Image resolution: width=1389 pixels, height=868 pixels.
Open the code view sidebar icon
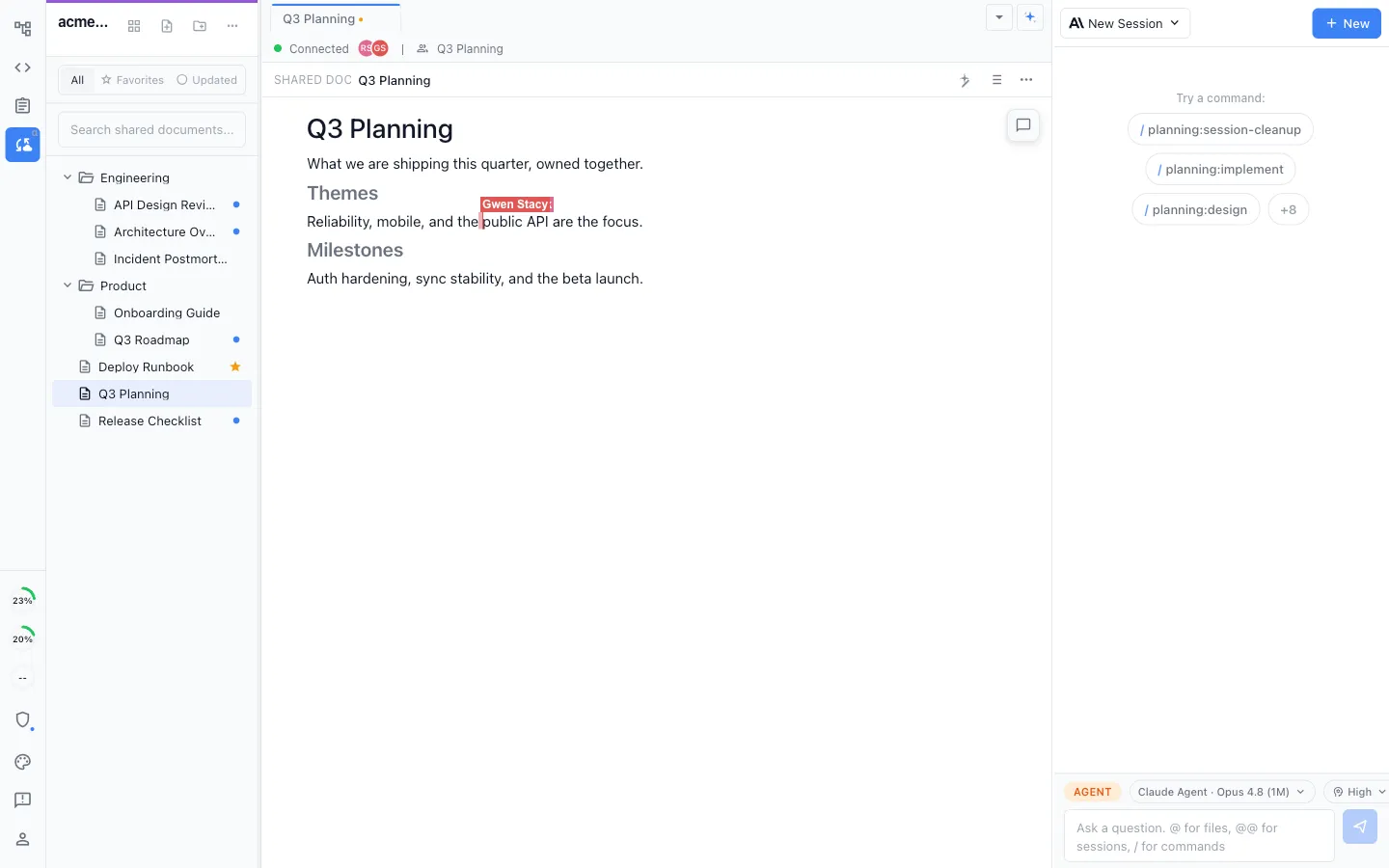click(22, 68)
